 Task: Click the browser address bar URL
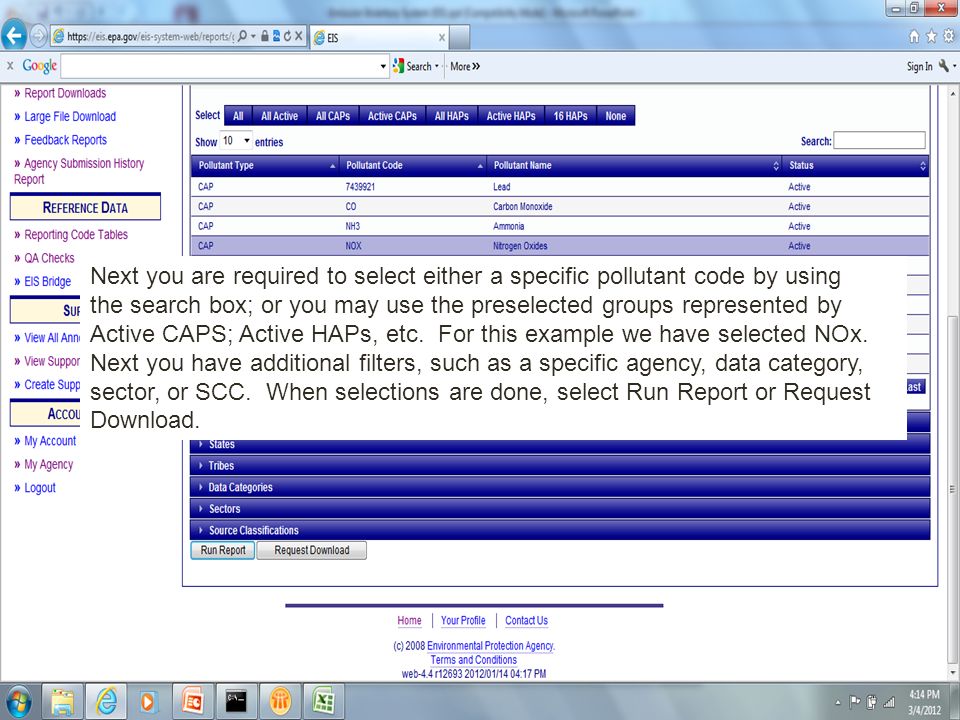[150, 36]
